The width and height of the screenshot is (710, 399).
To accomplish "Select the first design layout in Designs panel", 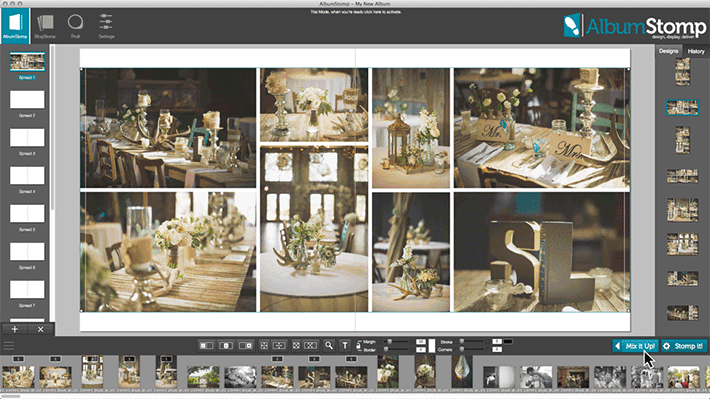I will coord(682,72).
